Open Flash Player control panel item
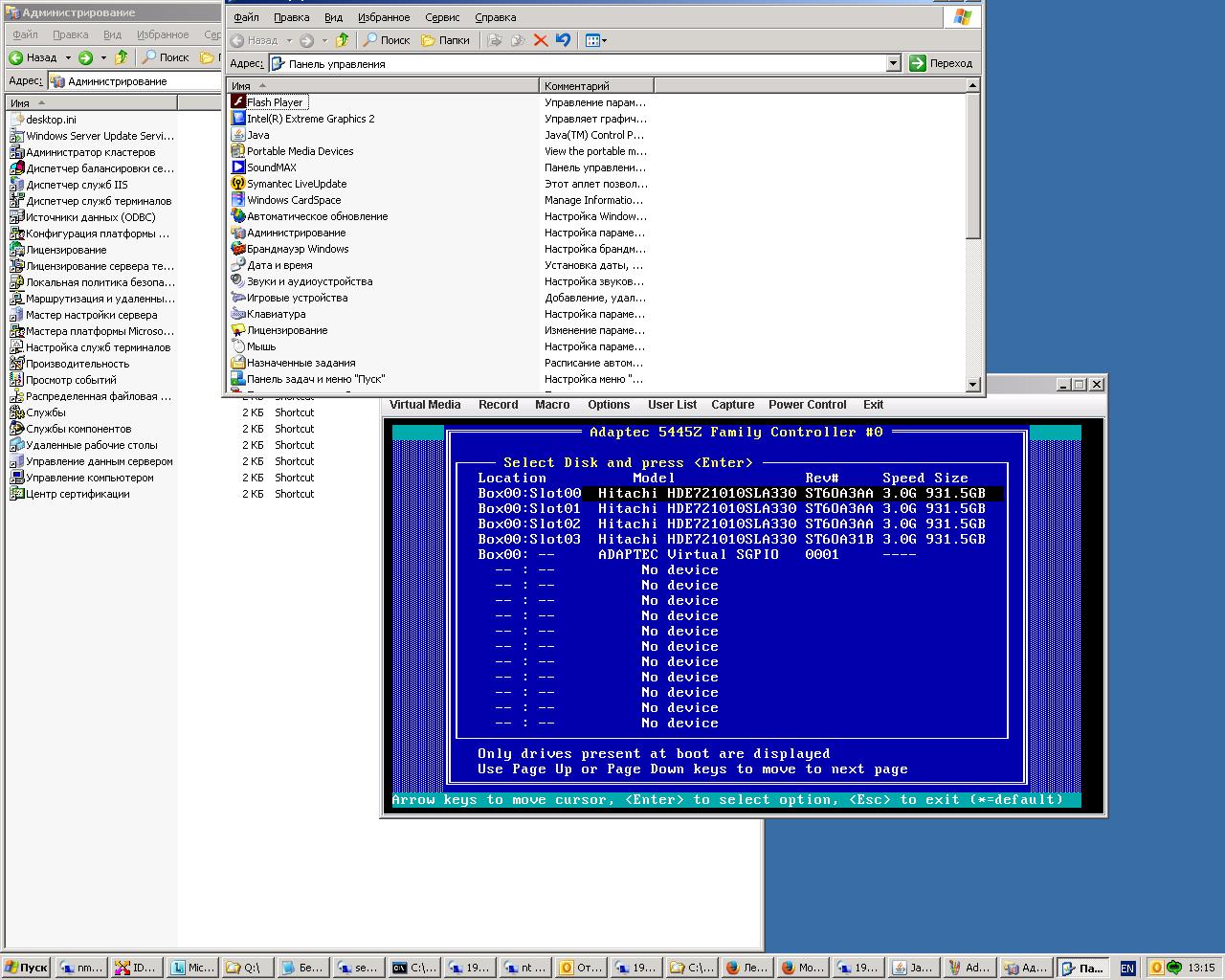 click(x=274, y=102)
